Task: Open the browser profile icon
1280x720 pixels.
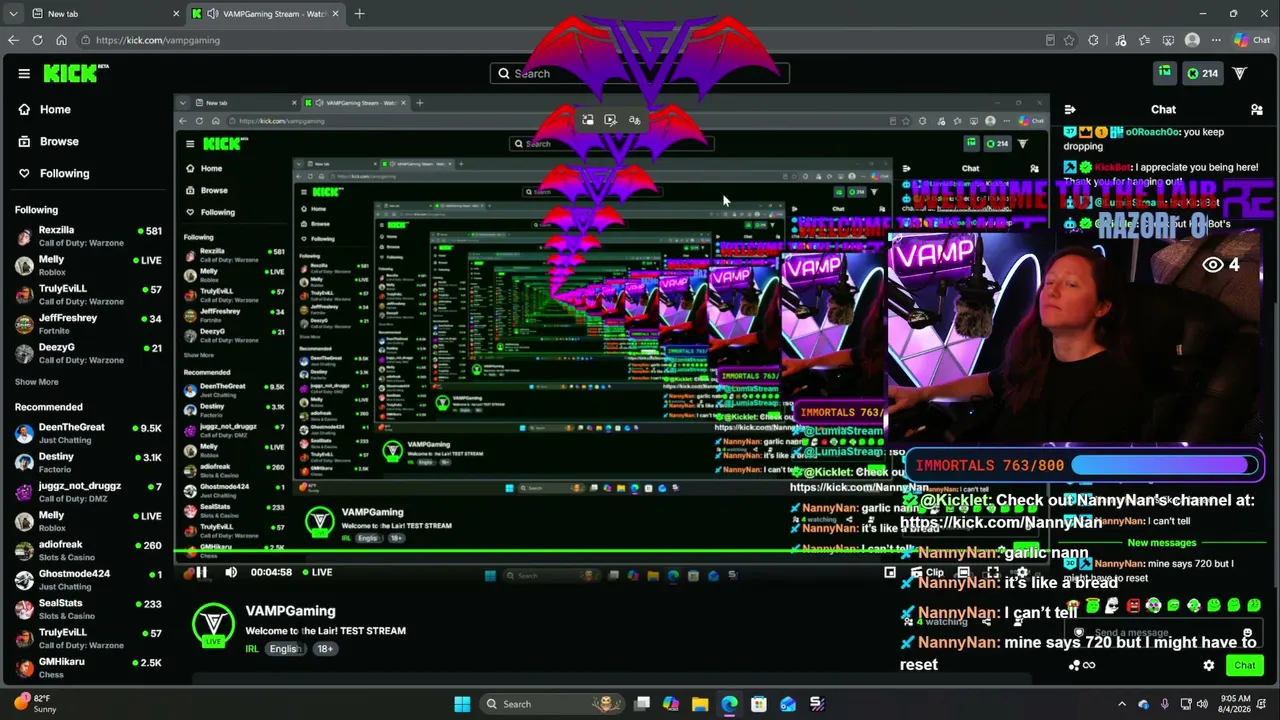Action: click(1192, 40)
